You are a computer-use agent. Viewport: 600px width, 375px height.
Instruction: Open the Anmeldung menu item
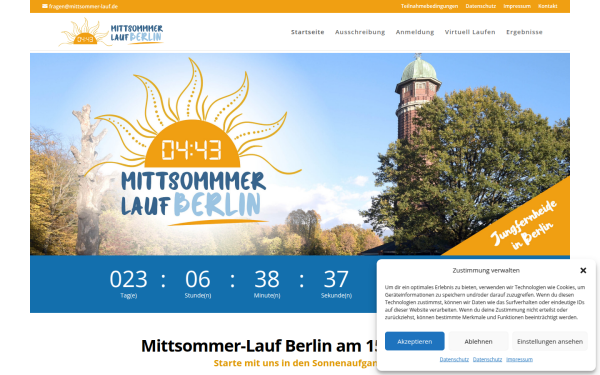(x=415, y=32)
